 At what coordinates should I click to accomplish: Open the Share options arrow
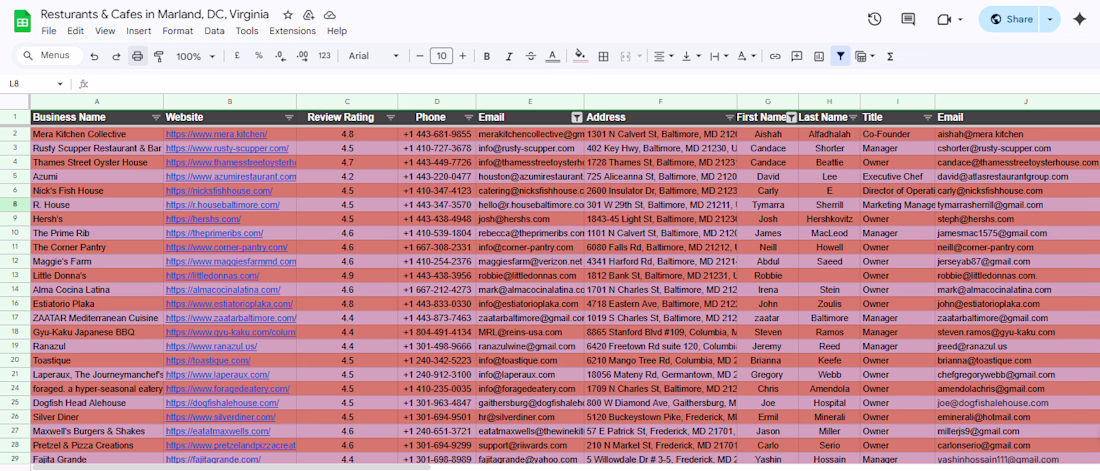tap(1050, 20)
